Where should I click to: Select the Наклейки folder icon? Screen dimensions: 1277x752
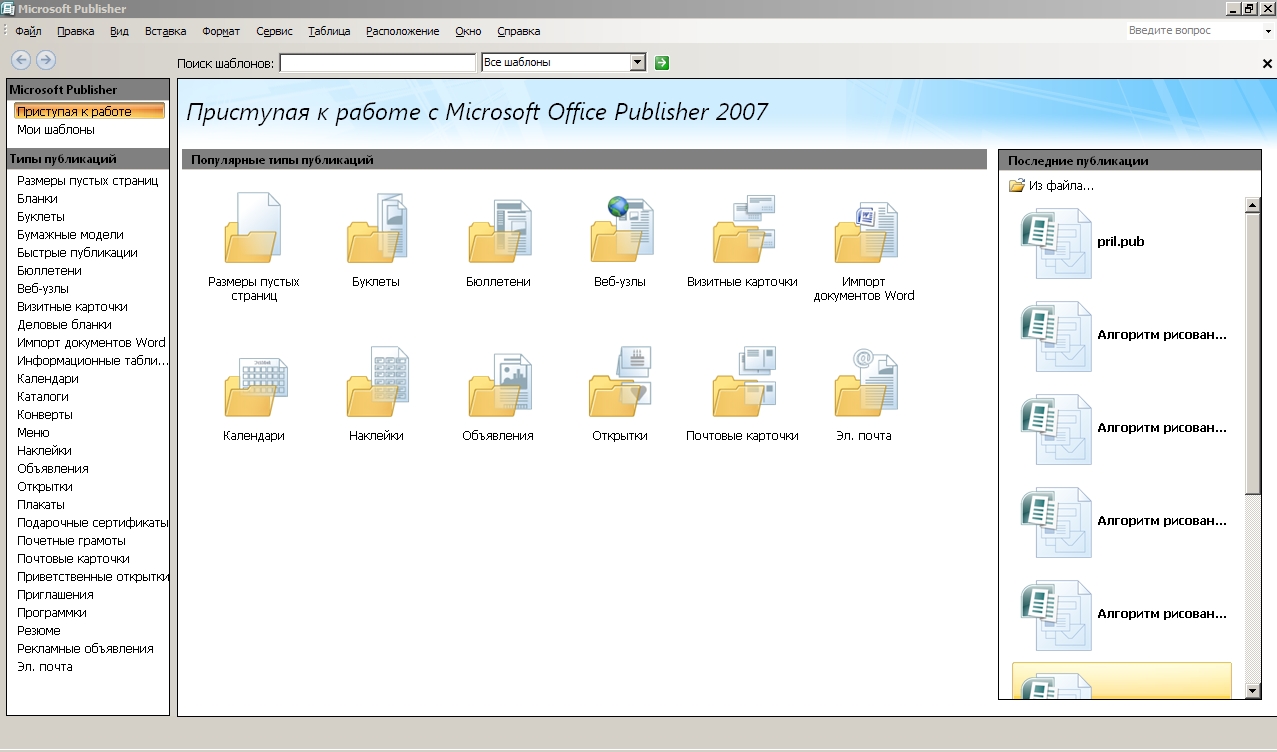coord(377,383)
